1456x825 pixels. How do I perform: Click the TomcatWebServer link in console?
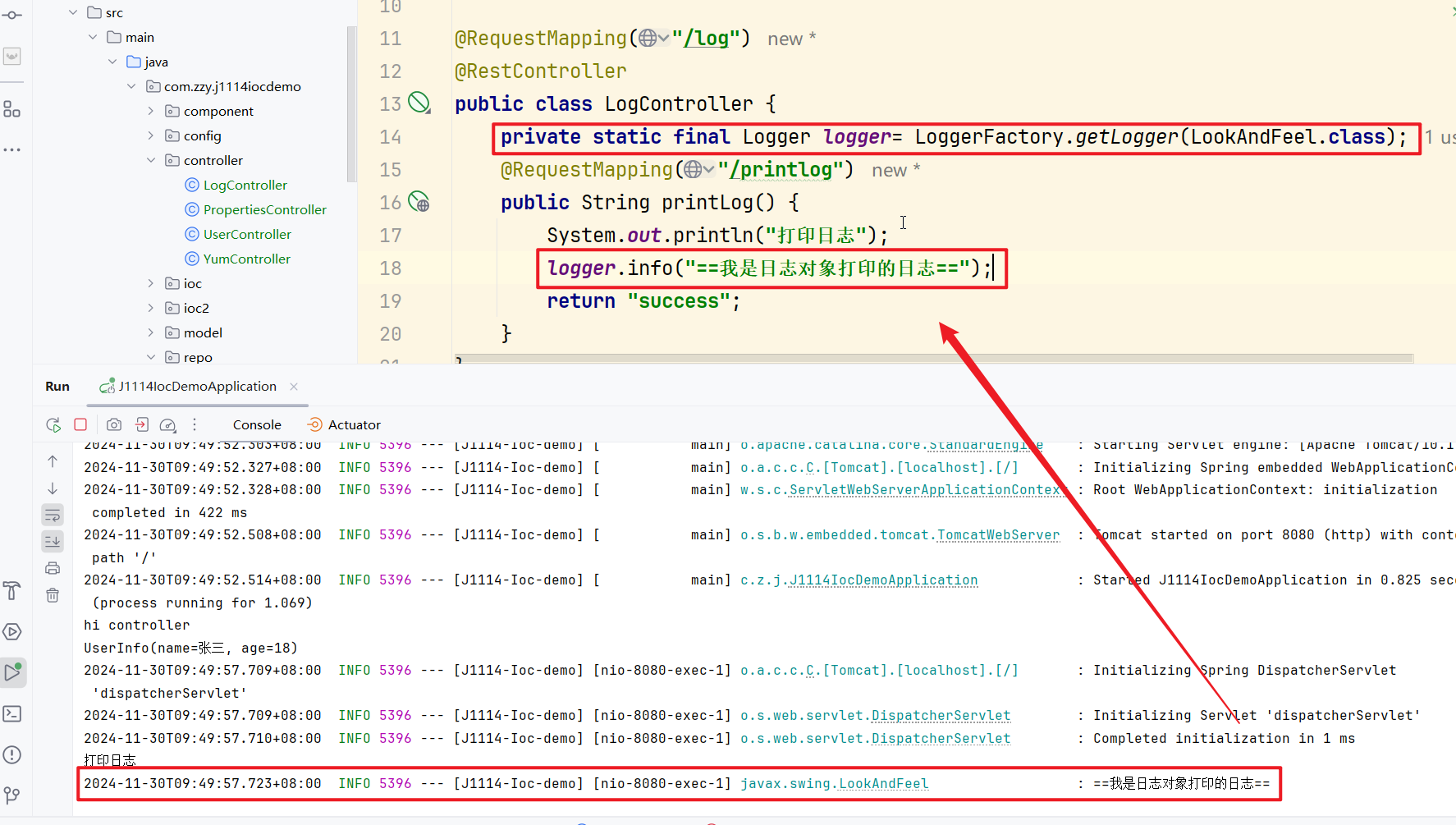[998, 534]
